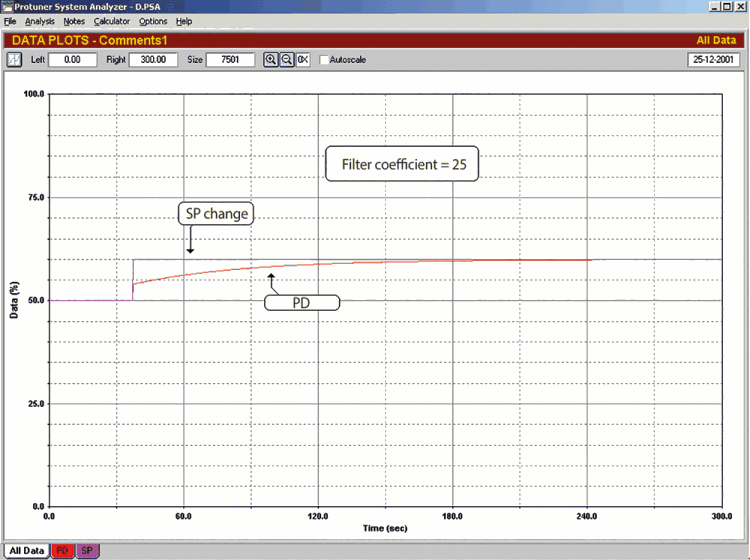Click the 0X reset zoom icon
Image resolution: width=750 pixels, height=560 pixels.
click(x=302, y=60)
